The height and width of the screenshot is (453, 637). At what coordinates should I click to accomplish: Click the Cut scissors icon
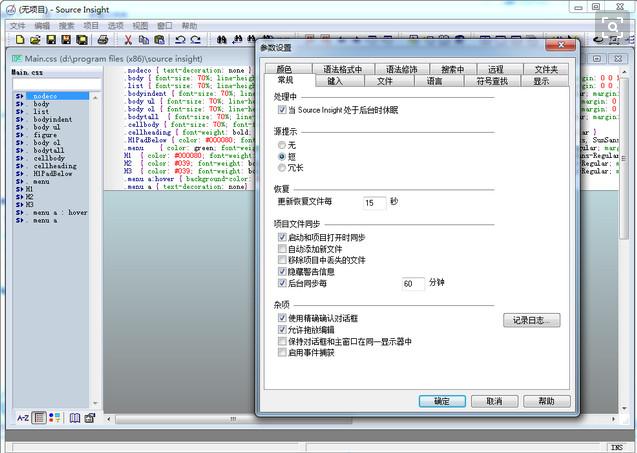pos(128,40)
